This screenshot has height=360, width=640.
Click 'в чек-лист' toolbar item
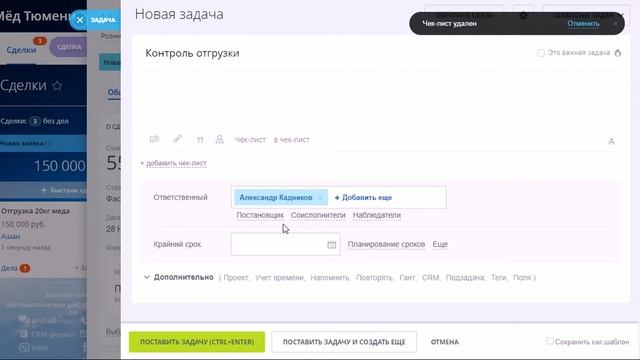[291, 140]
